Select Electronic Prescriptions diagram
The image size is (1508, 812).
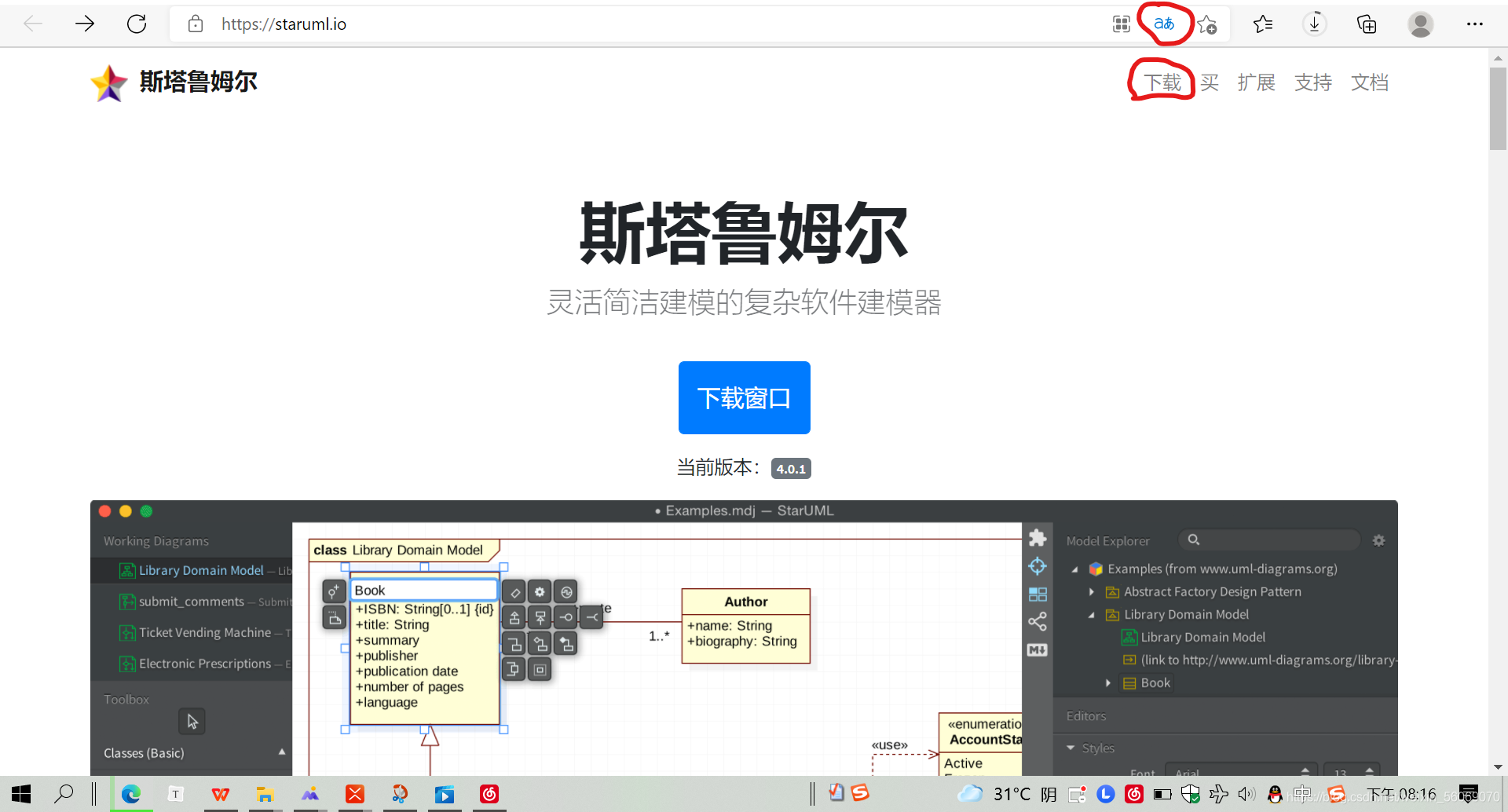(192, 664)
